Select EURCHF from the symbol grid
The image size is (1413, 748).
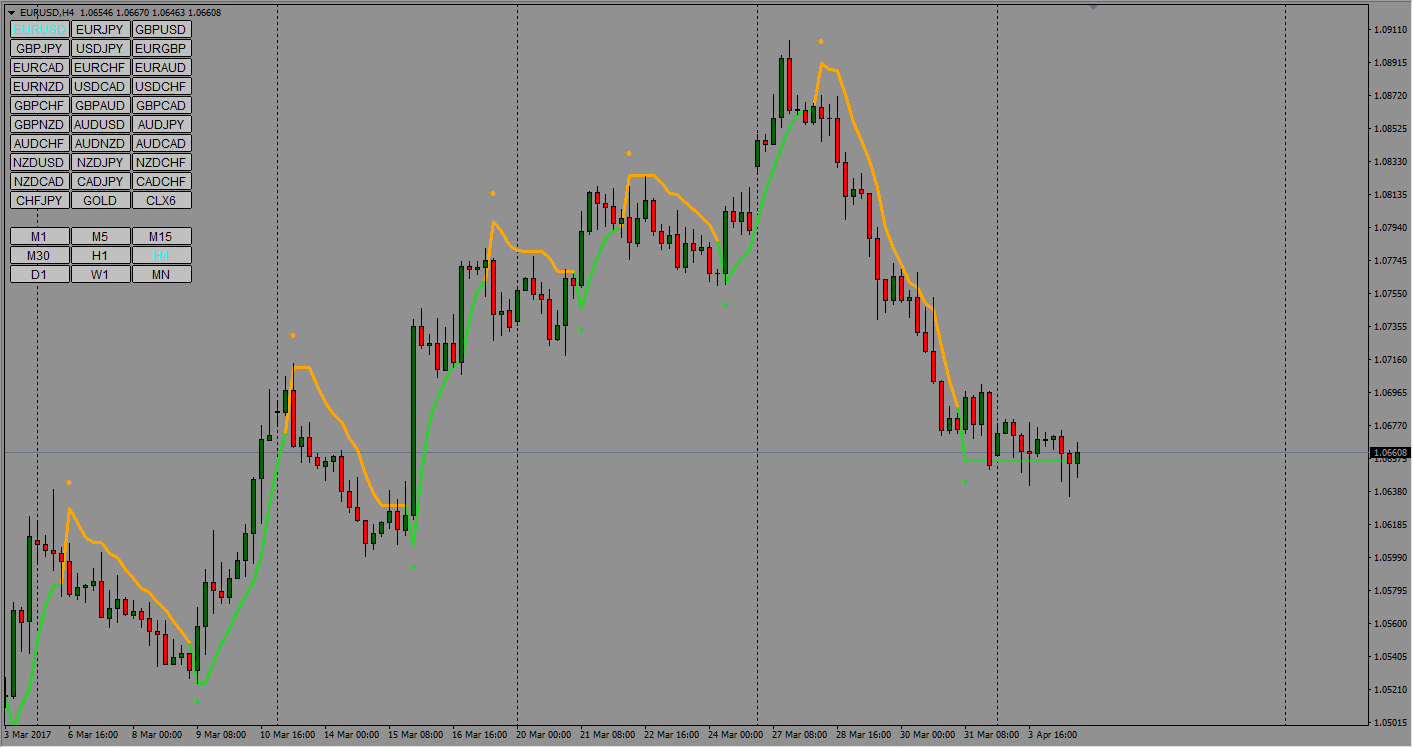point(100,67)
